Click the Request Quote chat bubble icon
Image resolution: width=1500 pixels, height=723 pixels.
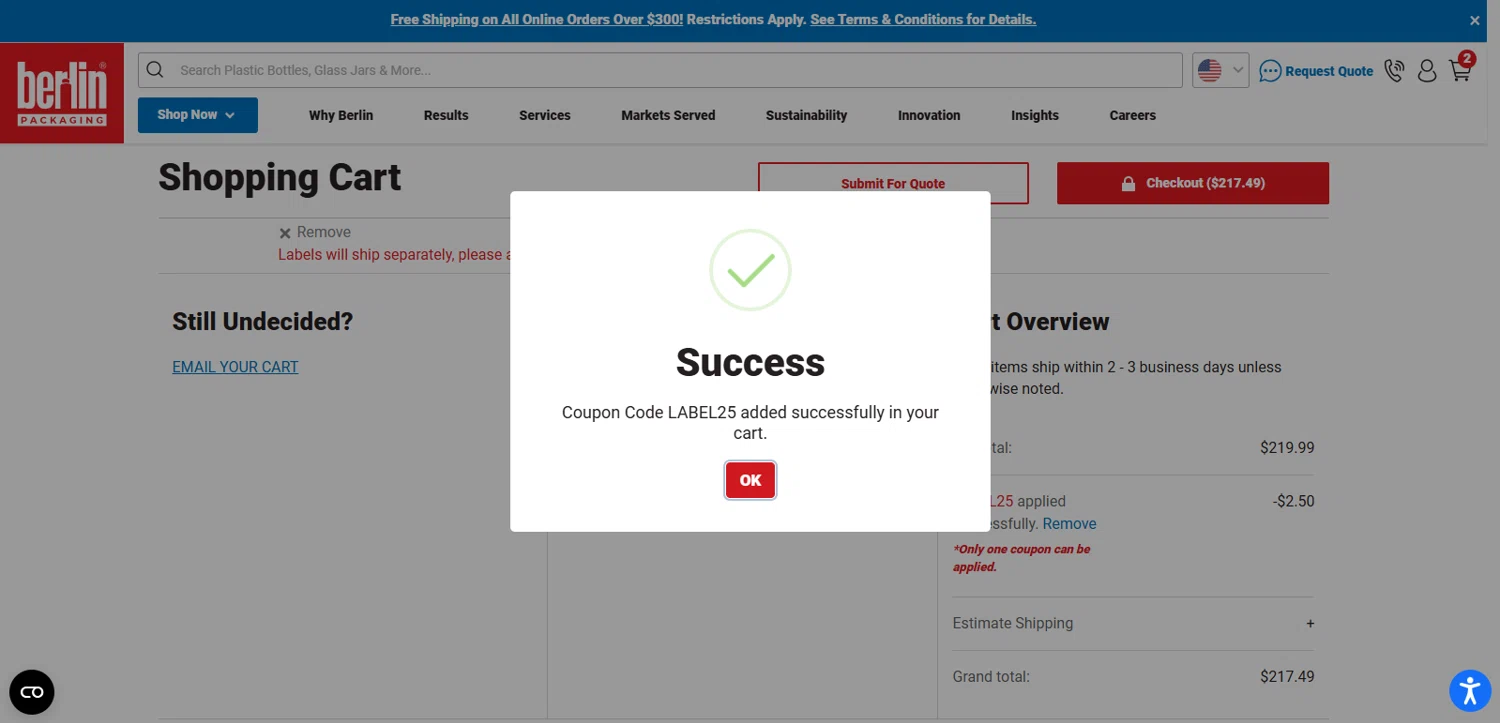pos(1270,71)
